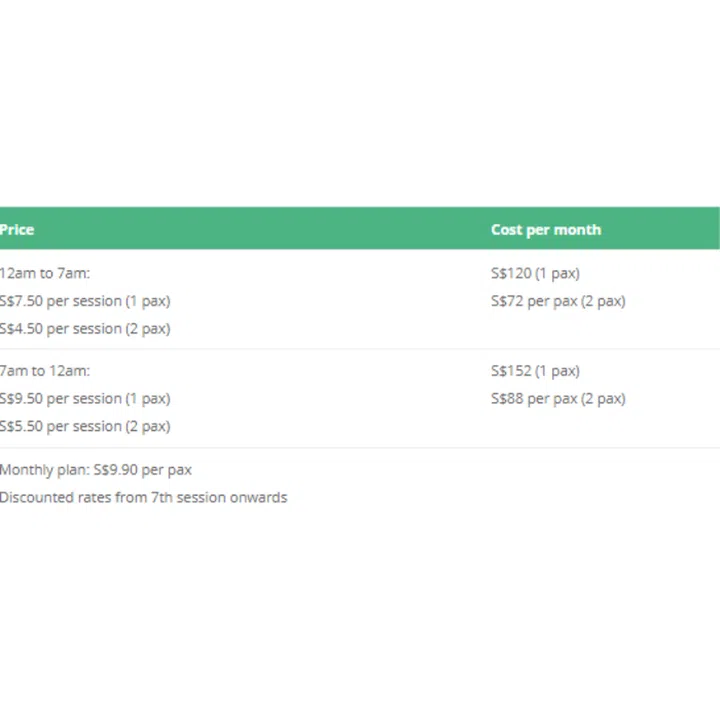Select the S$152 (1 pax) monthly cost
Viewport: 720px width, 720px height.
click(535, 371)
